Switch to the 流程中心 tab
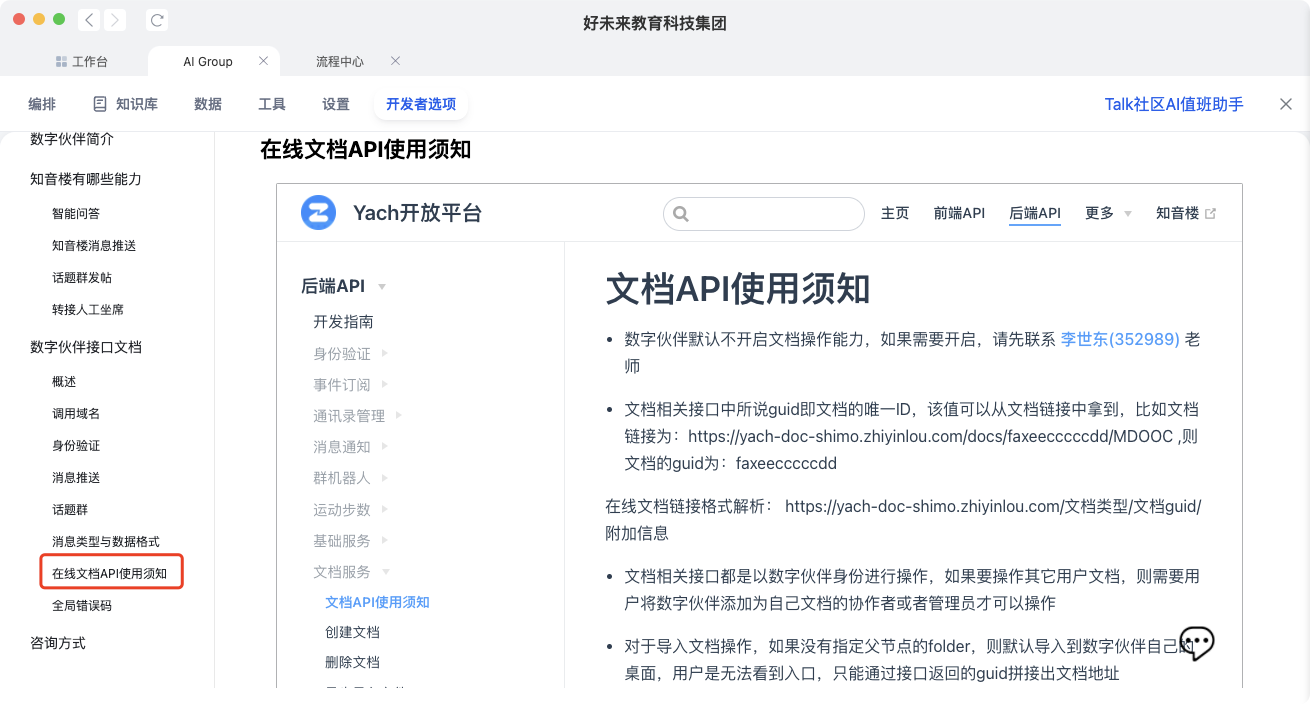The image size is (1310, 704). (x=340, y=61)
